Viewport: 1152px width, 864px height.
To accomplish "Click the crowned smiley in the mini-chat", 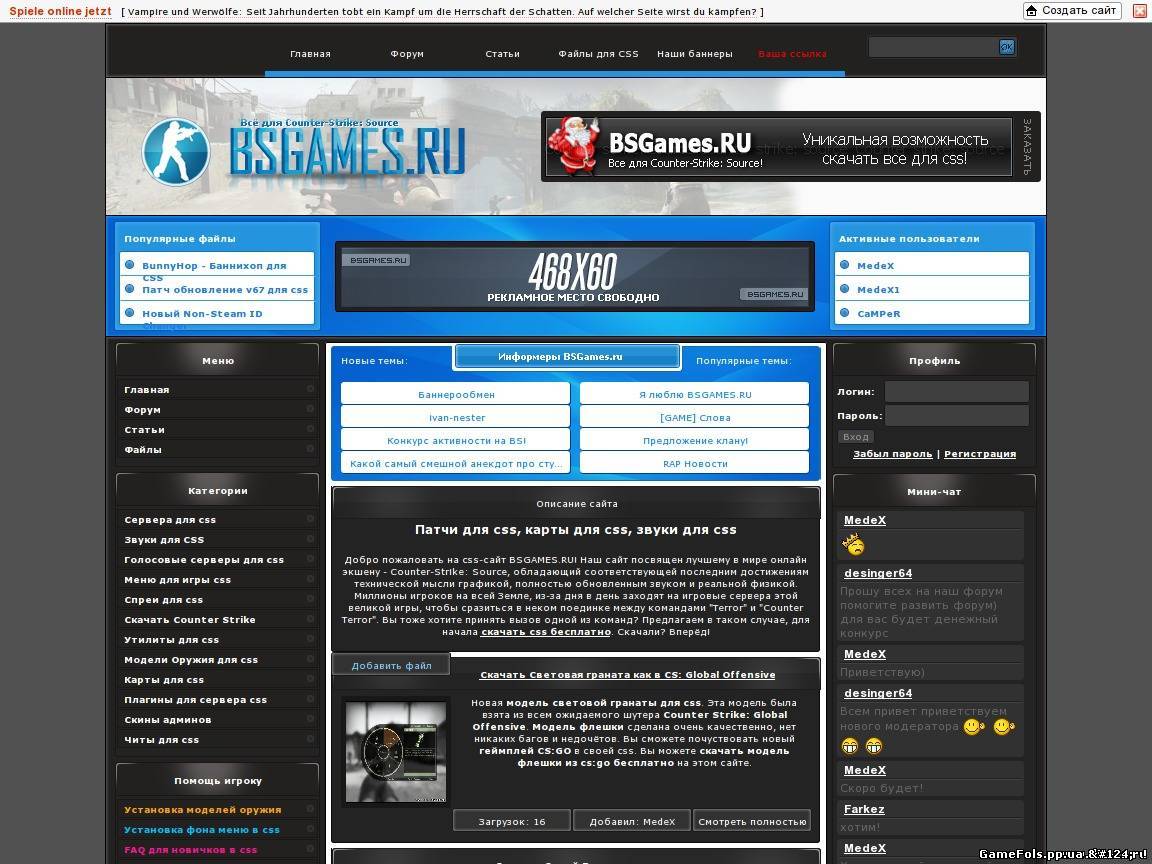I will tap(853, 545).
